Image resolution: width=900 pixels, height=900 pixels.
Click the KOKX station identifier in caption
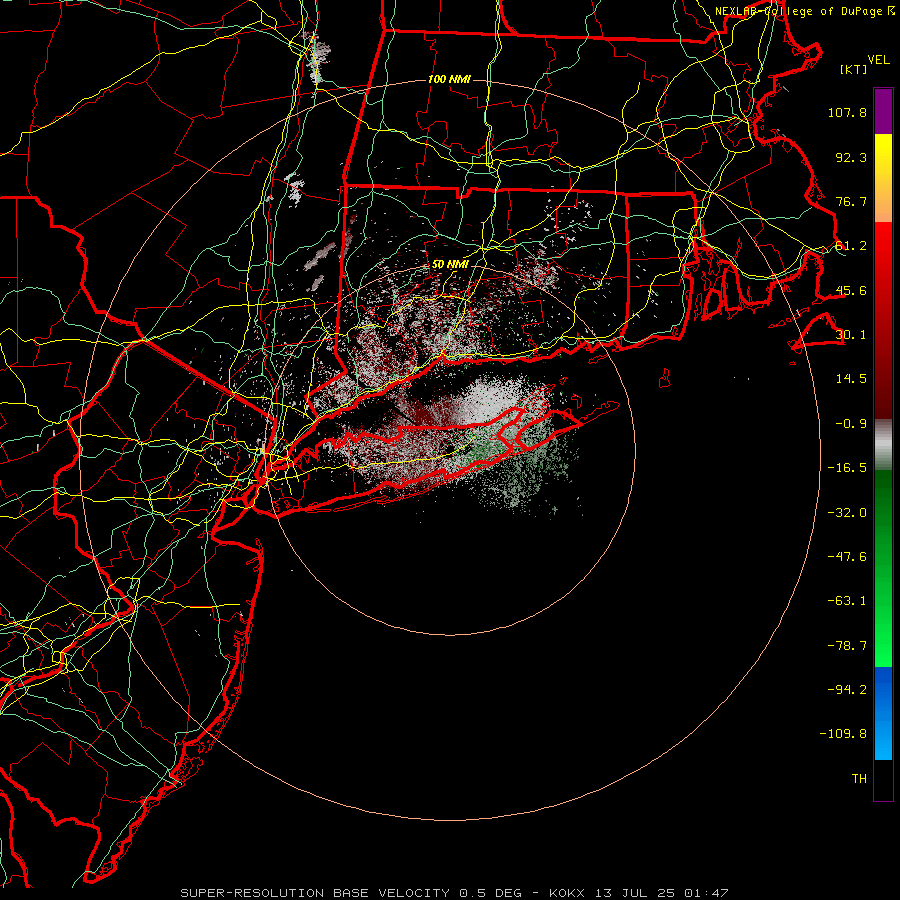568,893
